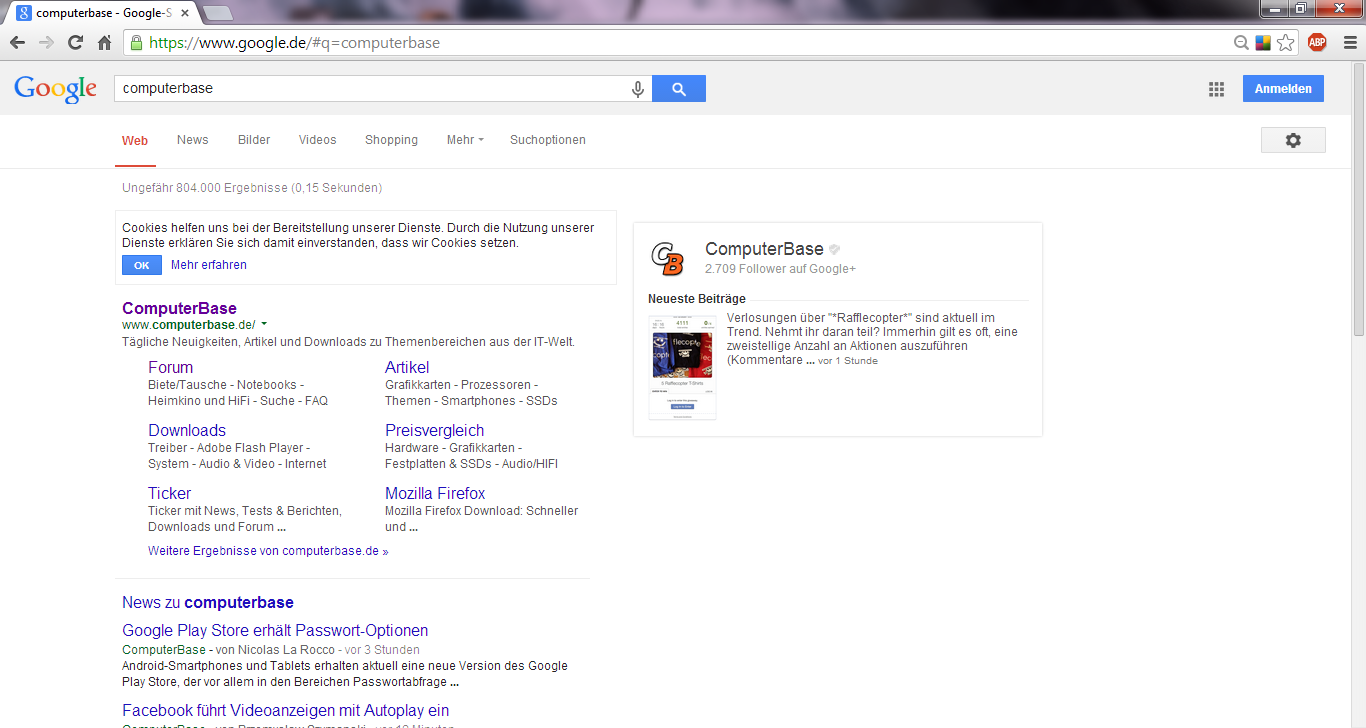This screenshot has width=1366, height=728.
Task: Switch to the Videos tab
Action: pyautogui.click(x=317, y=140)
